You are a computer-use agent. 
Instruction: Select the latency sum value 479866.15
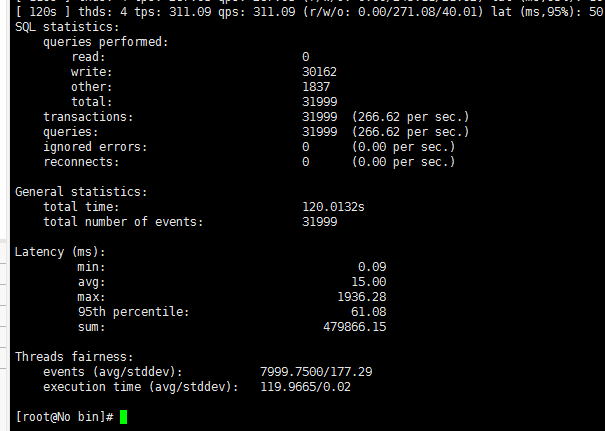(355, 327)
